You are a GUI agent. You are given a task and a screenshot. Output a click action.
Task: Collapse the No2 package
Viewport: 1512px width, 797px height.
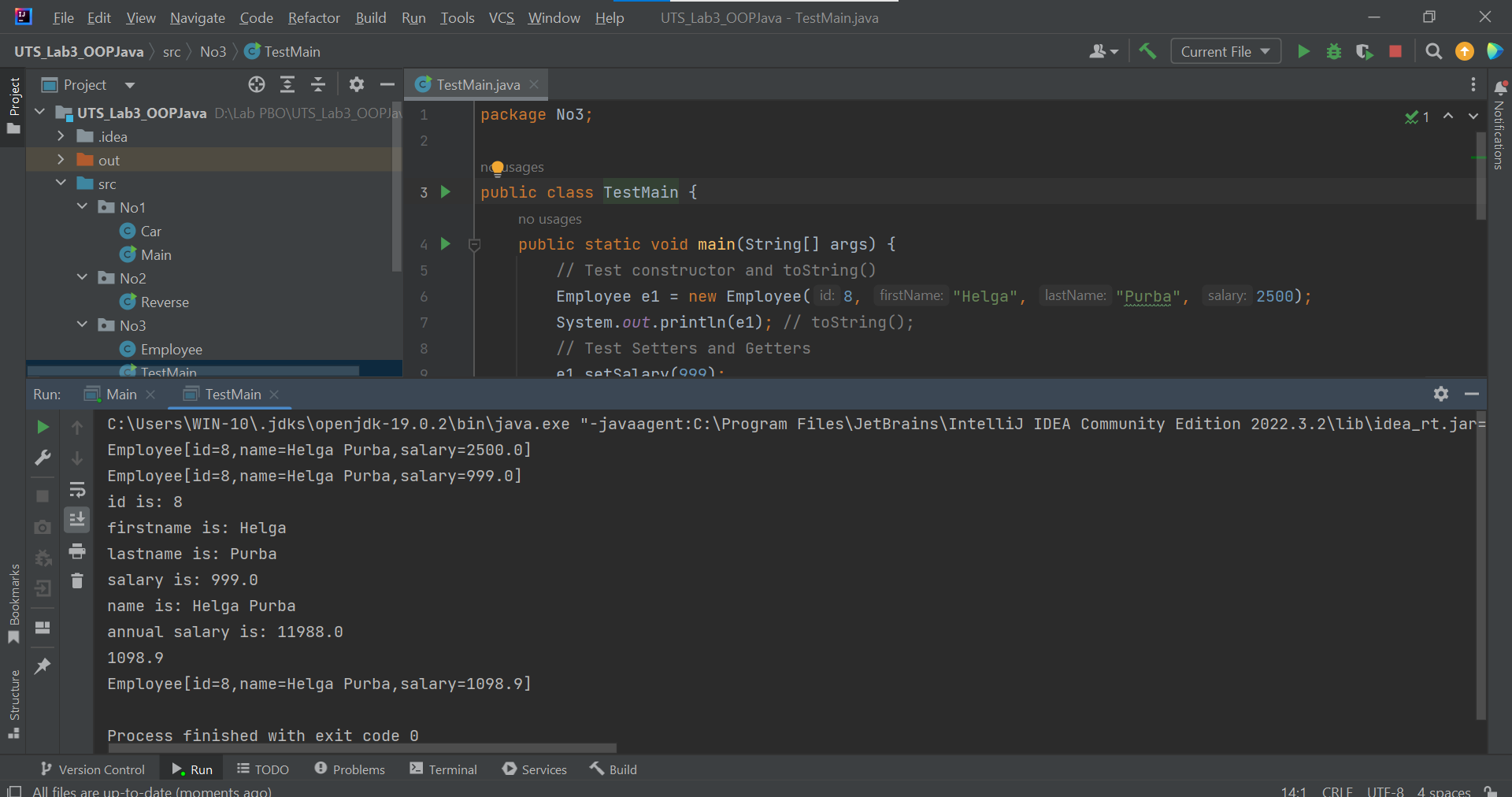tap(82, 278)
